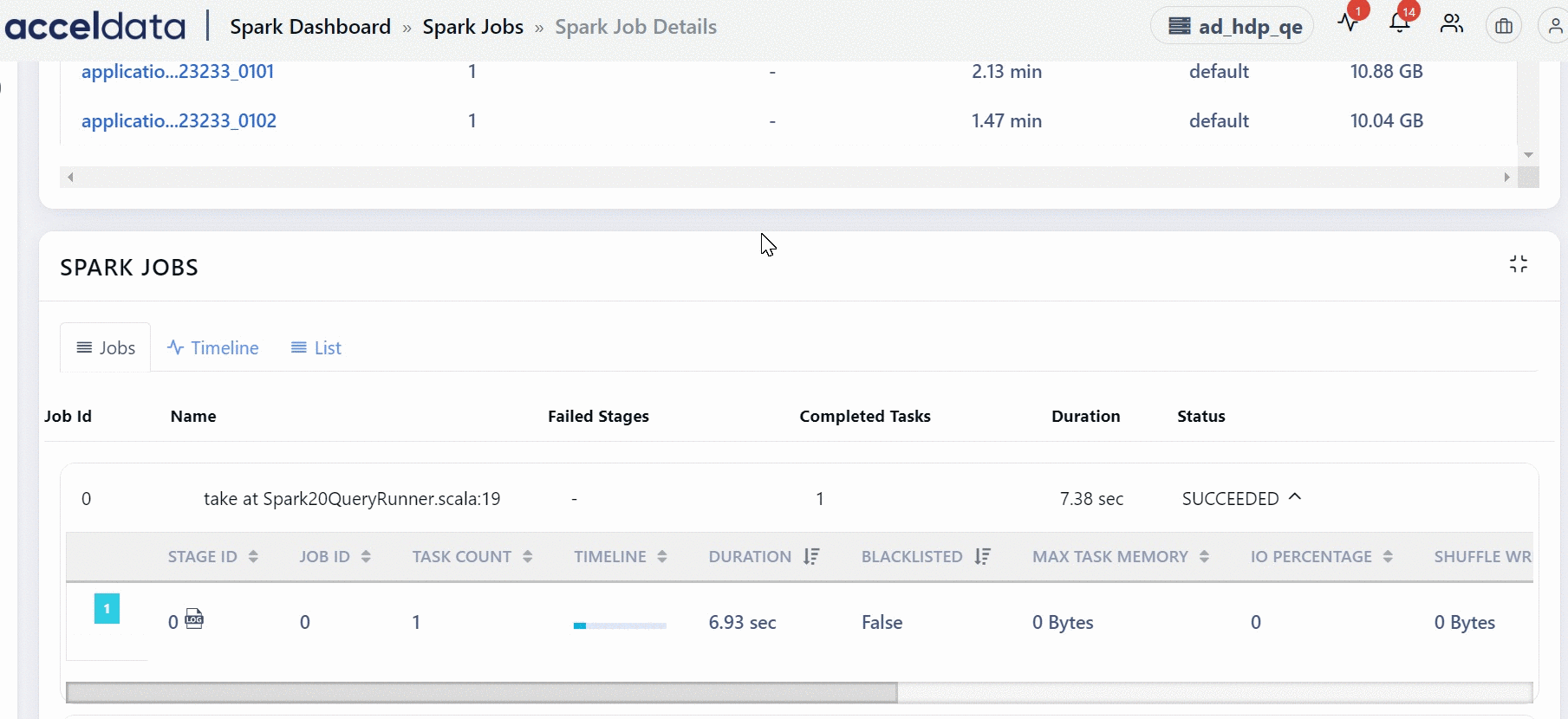Switch to the List tab

pyautogui.click(x=316, y=347)
